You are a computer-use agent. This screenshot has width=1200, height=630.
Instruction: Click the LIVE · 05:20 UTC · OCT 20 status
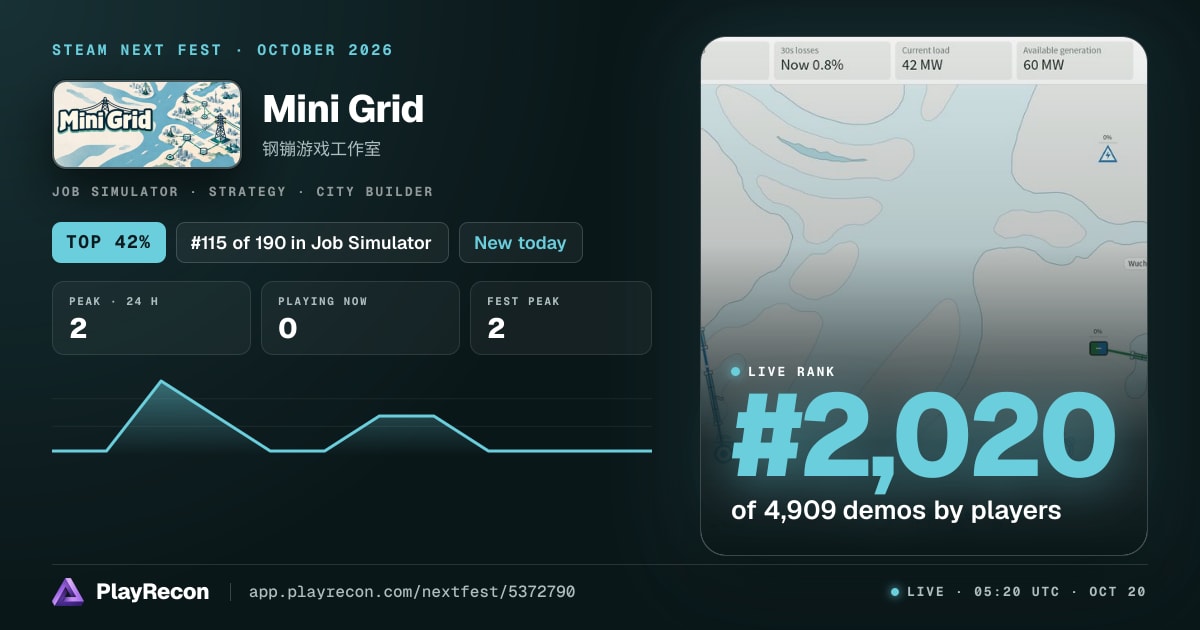pos(1018,592)
